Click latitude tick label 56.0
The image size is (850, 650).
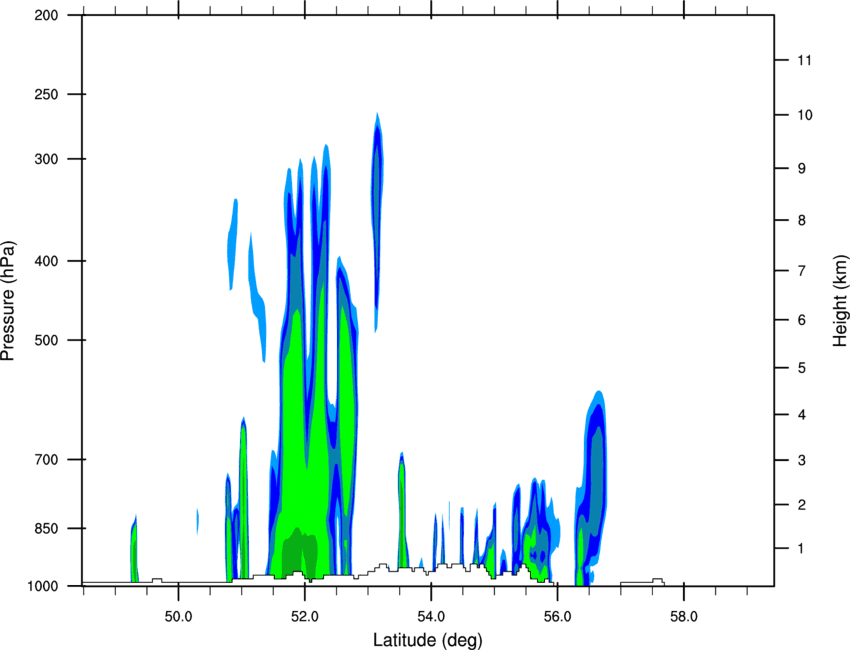click(557, 617)
